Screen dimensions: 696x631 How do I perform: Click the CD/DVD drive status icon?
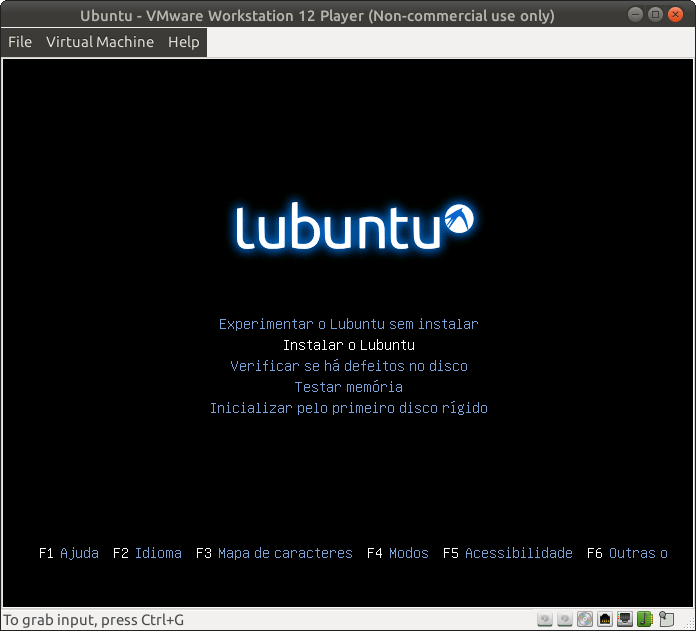(585, 619)
